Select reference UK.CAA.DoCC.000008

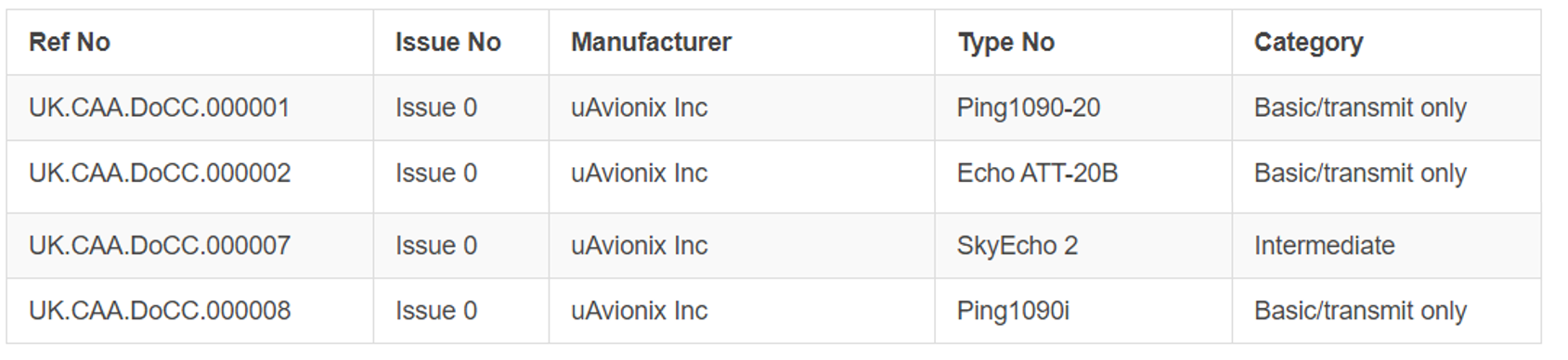pos(160,311)
